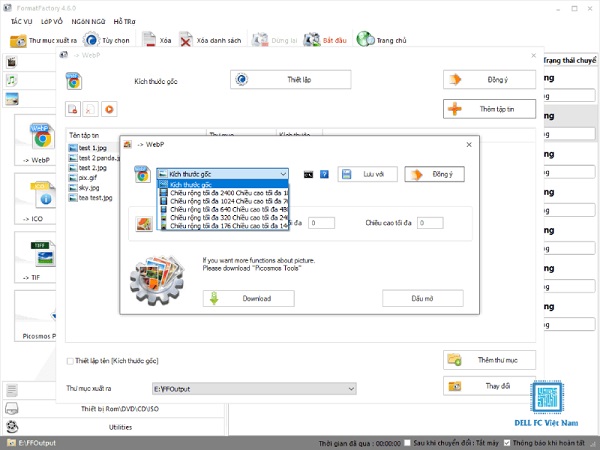Choose the -> WebP conversion tile

36,140
